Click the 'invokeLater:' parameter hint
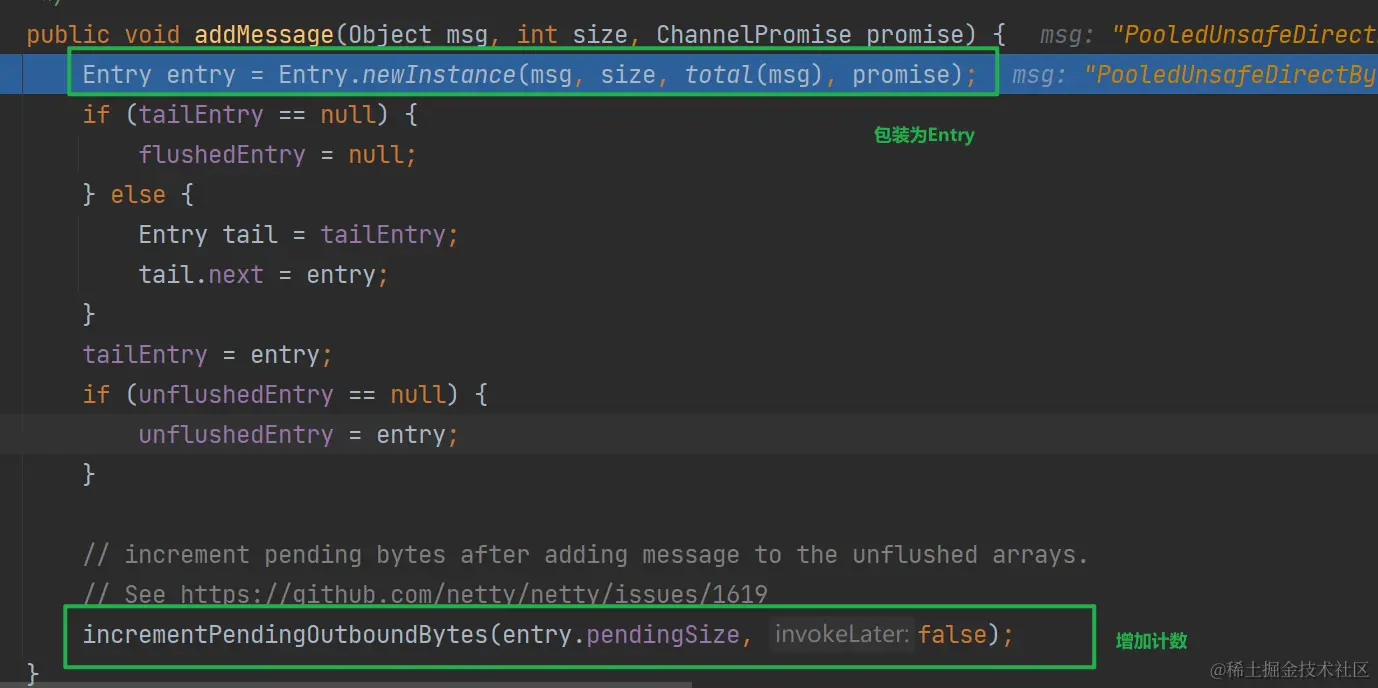The width and height of the screenshot is (1378, 688). (x=842, y=635)
